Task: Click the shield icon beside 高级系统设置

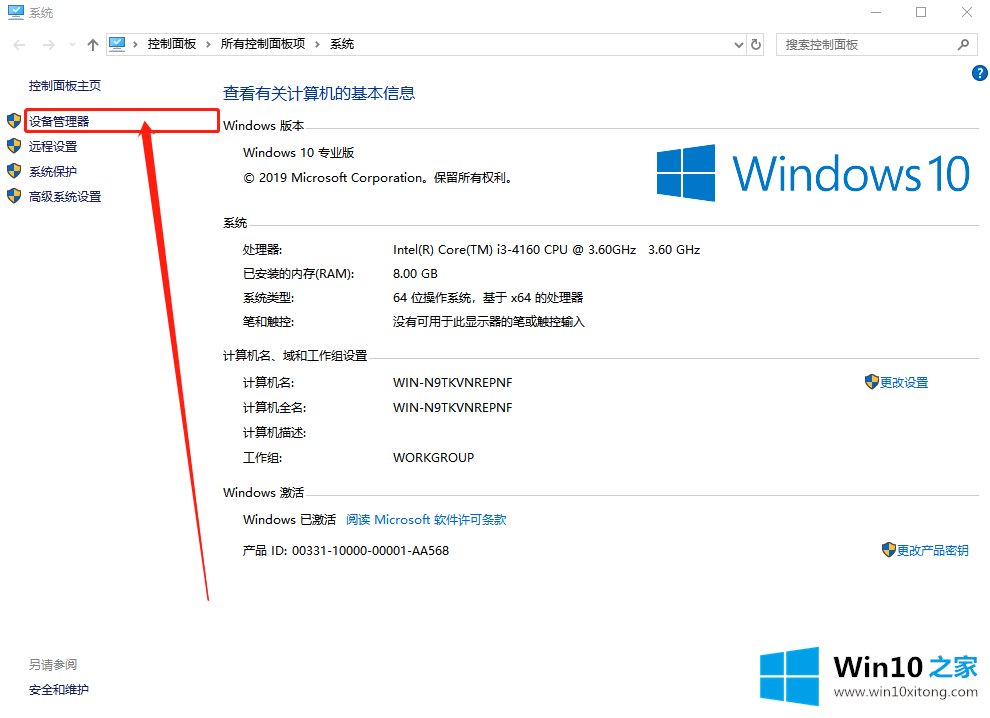Action: 14,196
